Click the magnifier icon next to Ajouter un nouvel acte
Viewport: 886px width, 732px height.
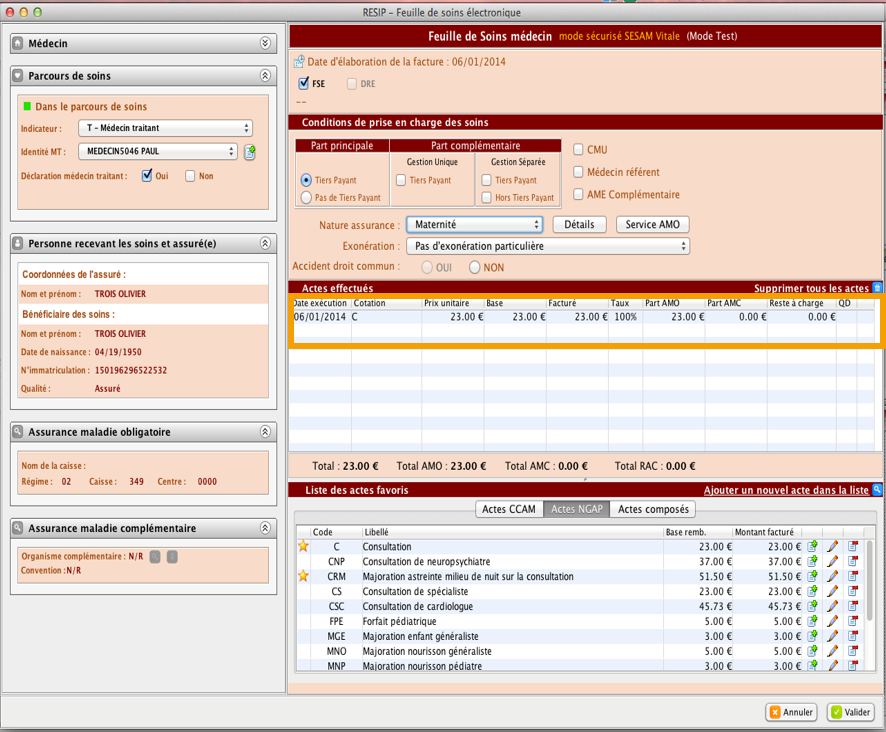click(x=877, y=490)
